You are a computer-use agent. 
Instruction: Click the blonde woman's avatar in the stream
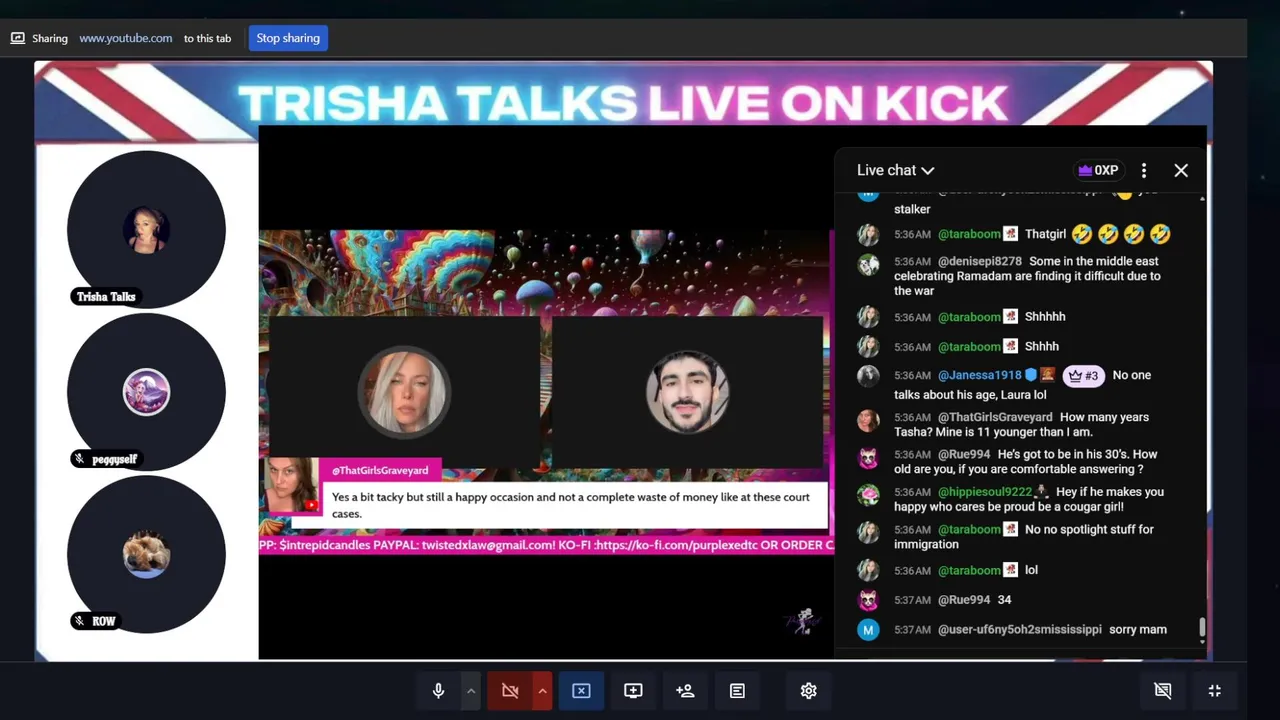pyautogui.click(x=404, y=391)
